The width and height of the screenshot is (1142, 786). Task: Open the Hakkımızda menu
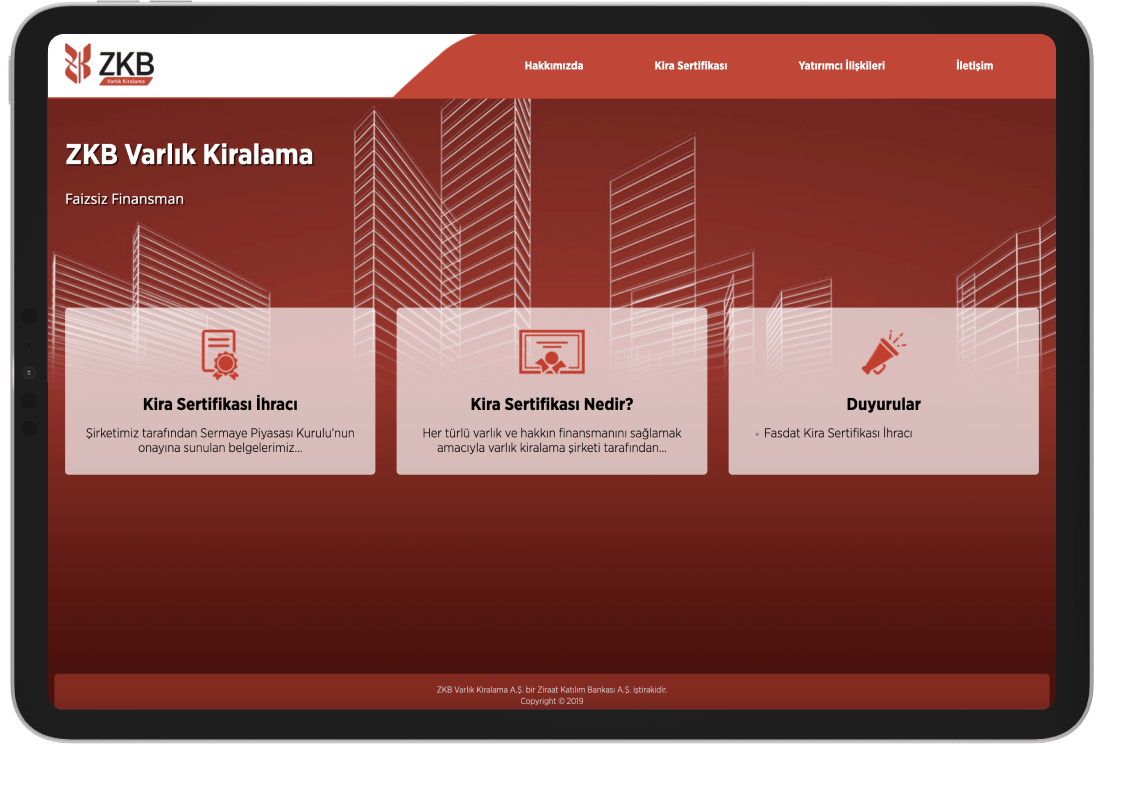(x=553, y=66)
